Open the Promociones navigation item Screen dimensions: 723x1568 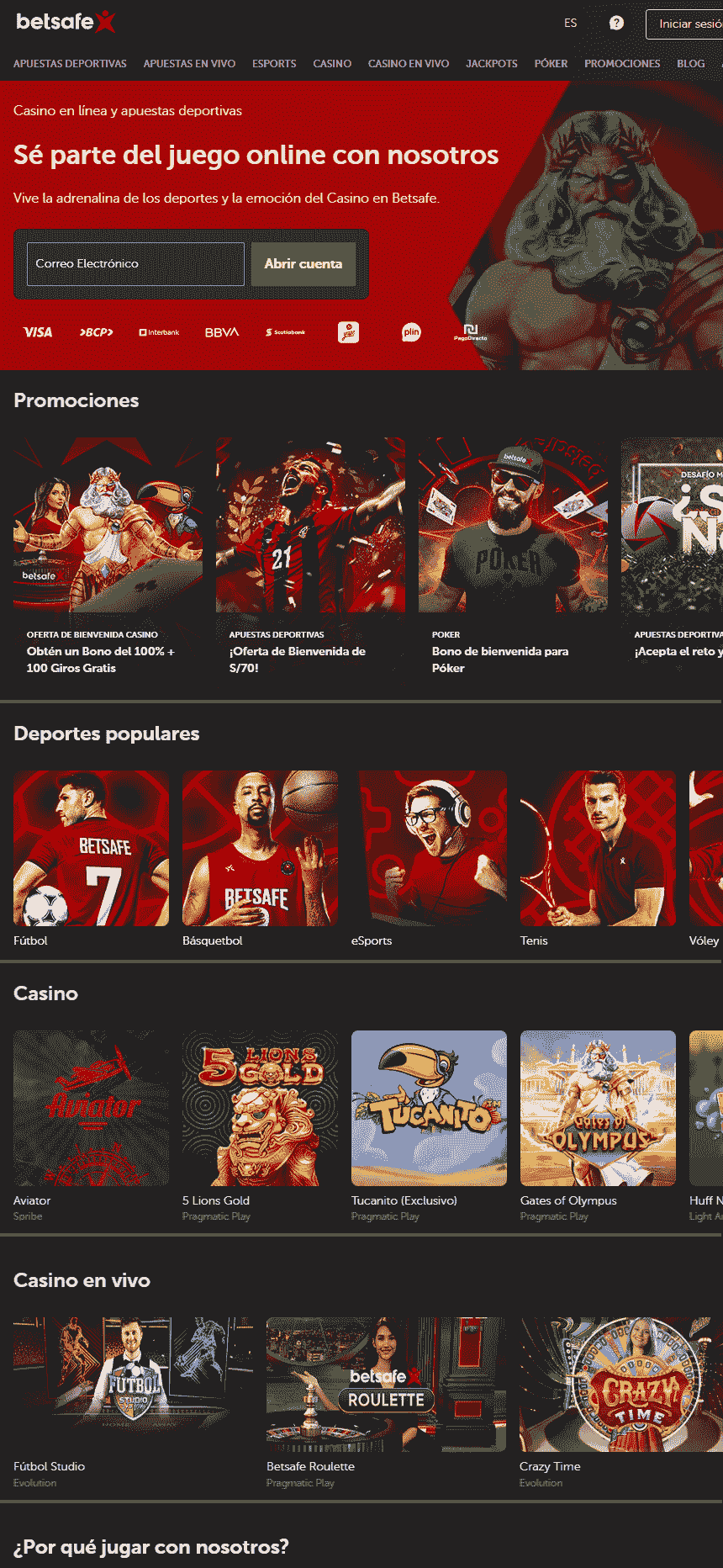click(x=622, y=64)
